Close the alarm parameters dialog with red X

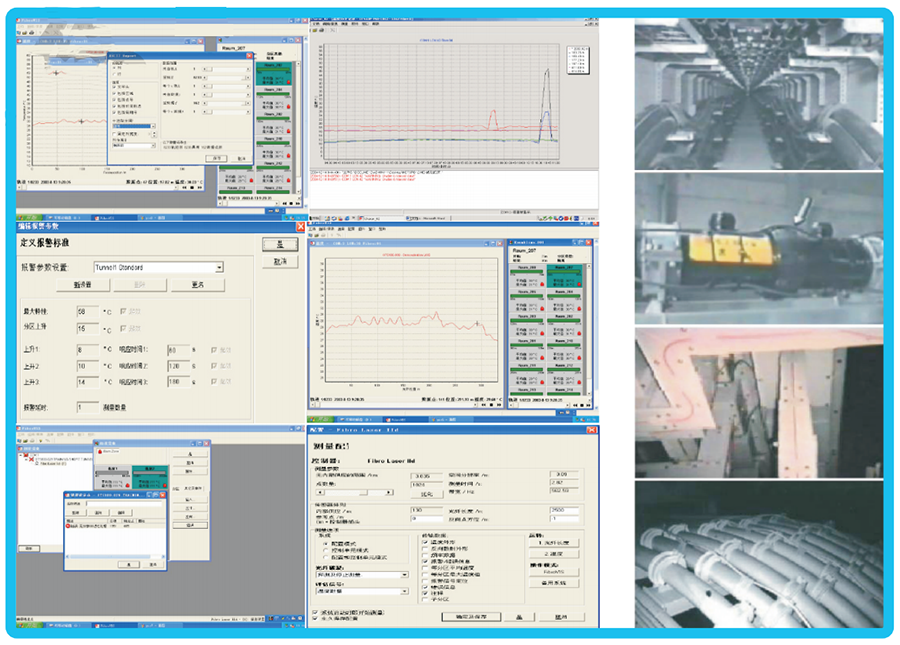pyautogui.click(x=300, y=227)
